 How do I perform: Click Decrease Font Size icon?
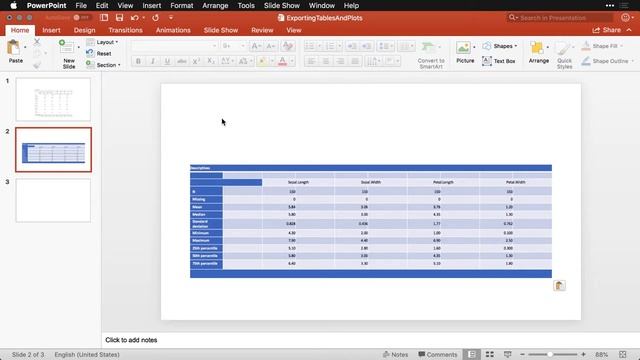click(x=271, y=46)
